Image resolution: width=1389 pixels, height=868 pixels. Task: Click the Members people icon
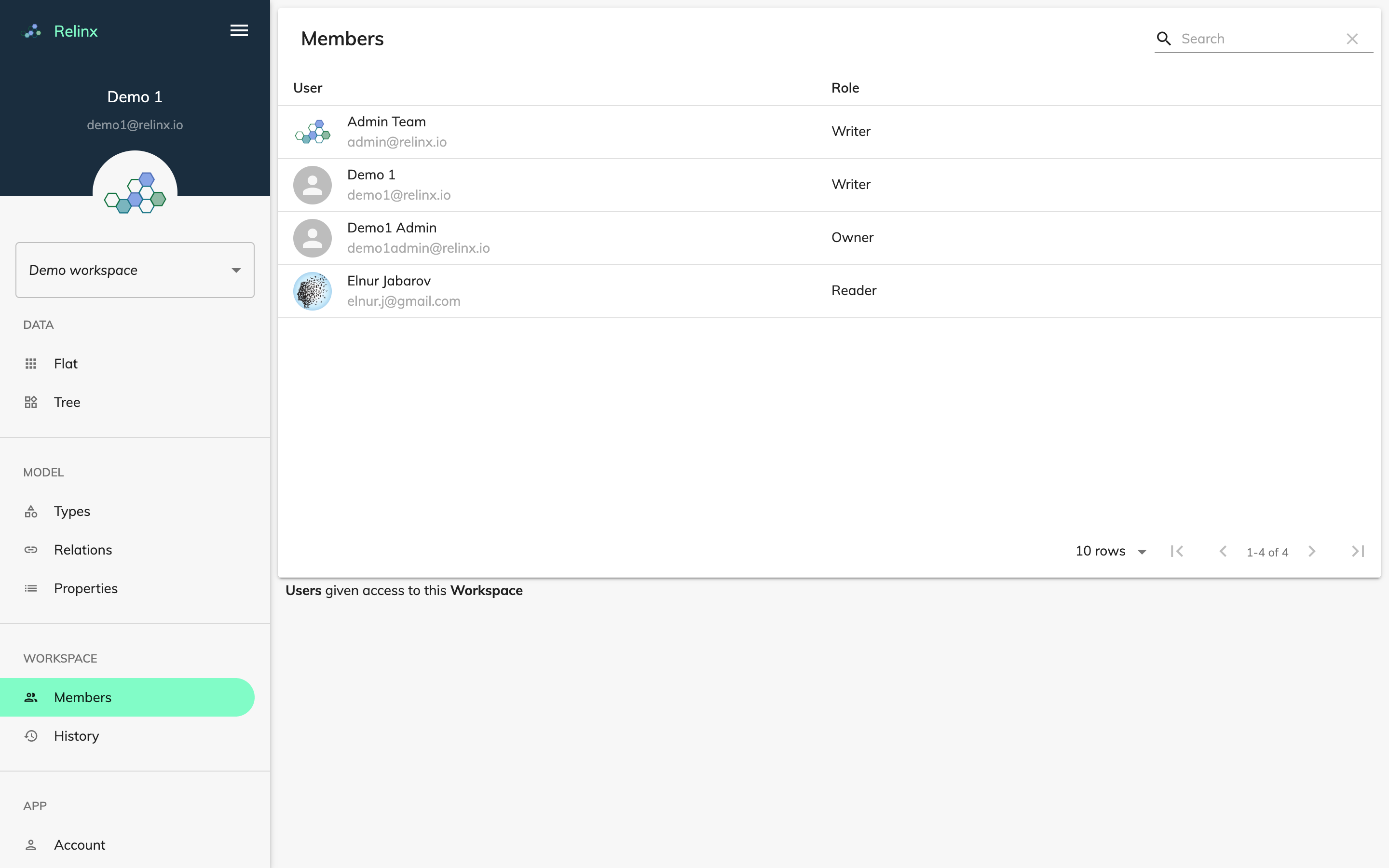coord(31,697)
